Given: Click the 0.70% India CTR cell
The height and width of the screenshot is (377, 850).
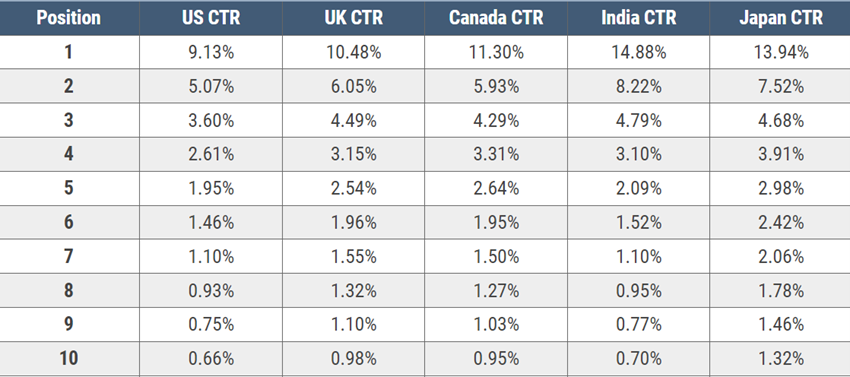Looking at the screenshot, I should [639, 359].
